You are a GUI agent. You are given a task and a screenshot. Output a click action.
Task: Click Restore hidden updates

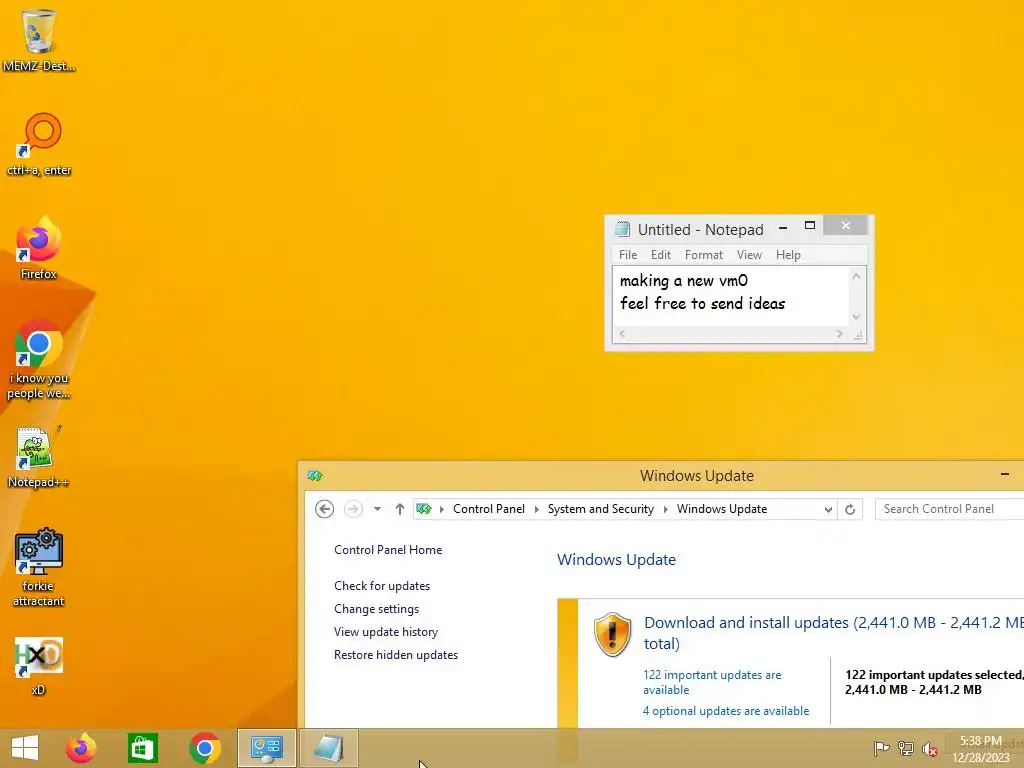point(396,654)
